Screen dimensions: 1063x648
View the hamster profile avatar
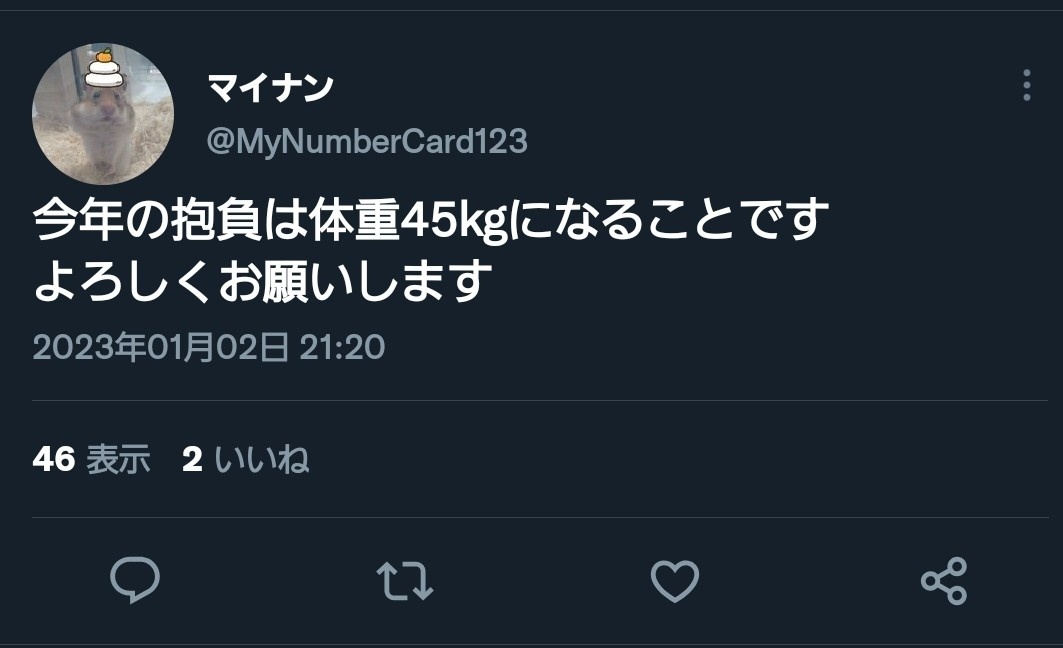point(103,114)
